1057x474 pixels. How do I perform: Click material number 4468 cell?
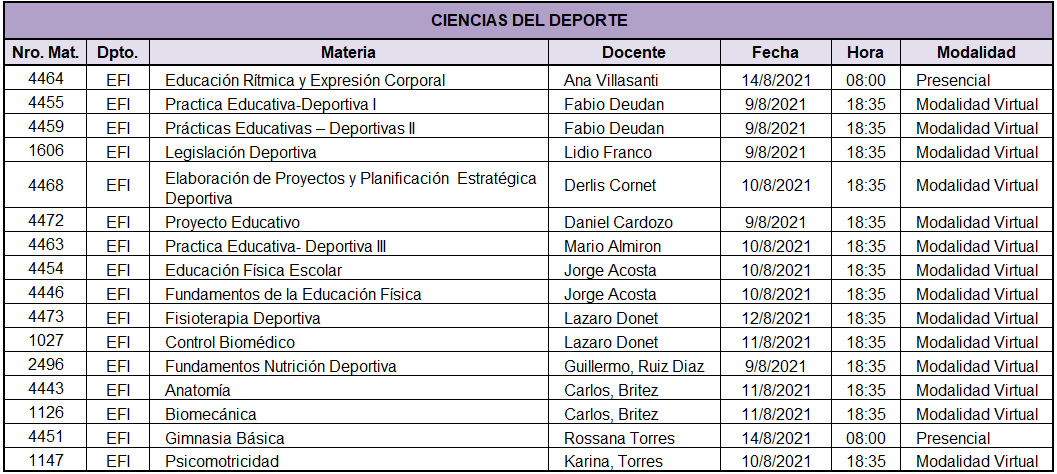pos(45,185)
